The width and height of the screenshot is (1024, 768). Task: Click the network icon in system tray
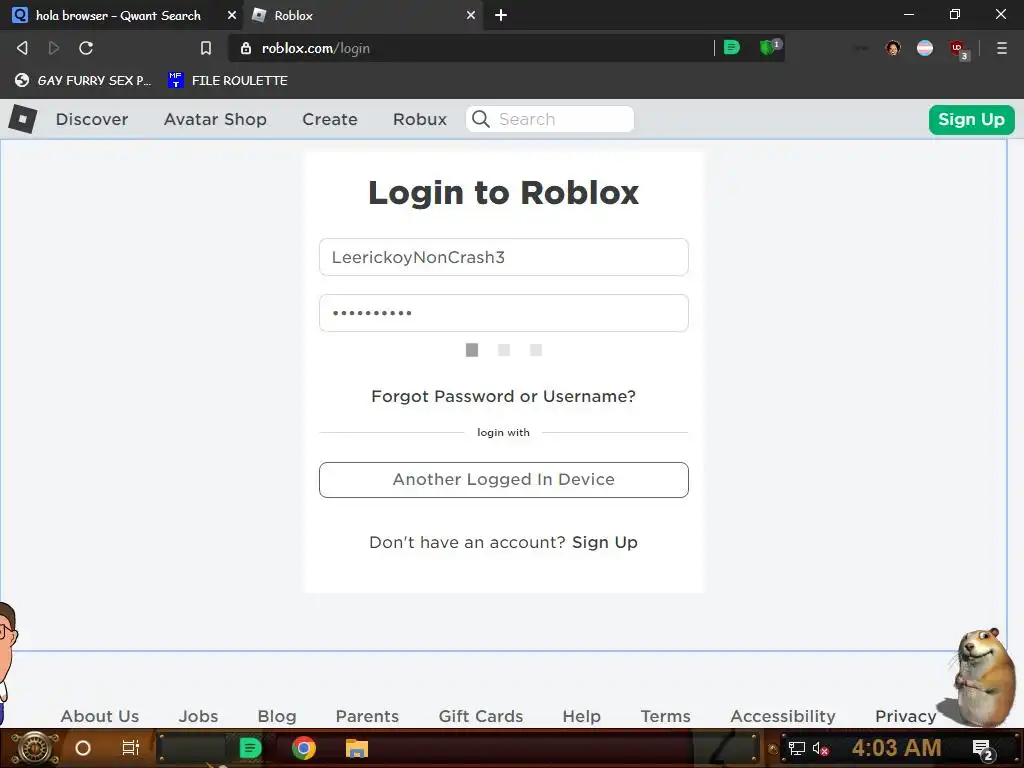[797, 749]
